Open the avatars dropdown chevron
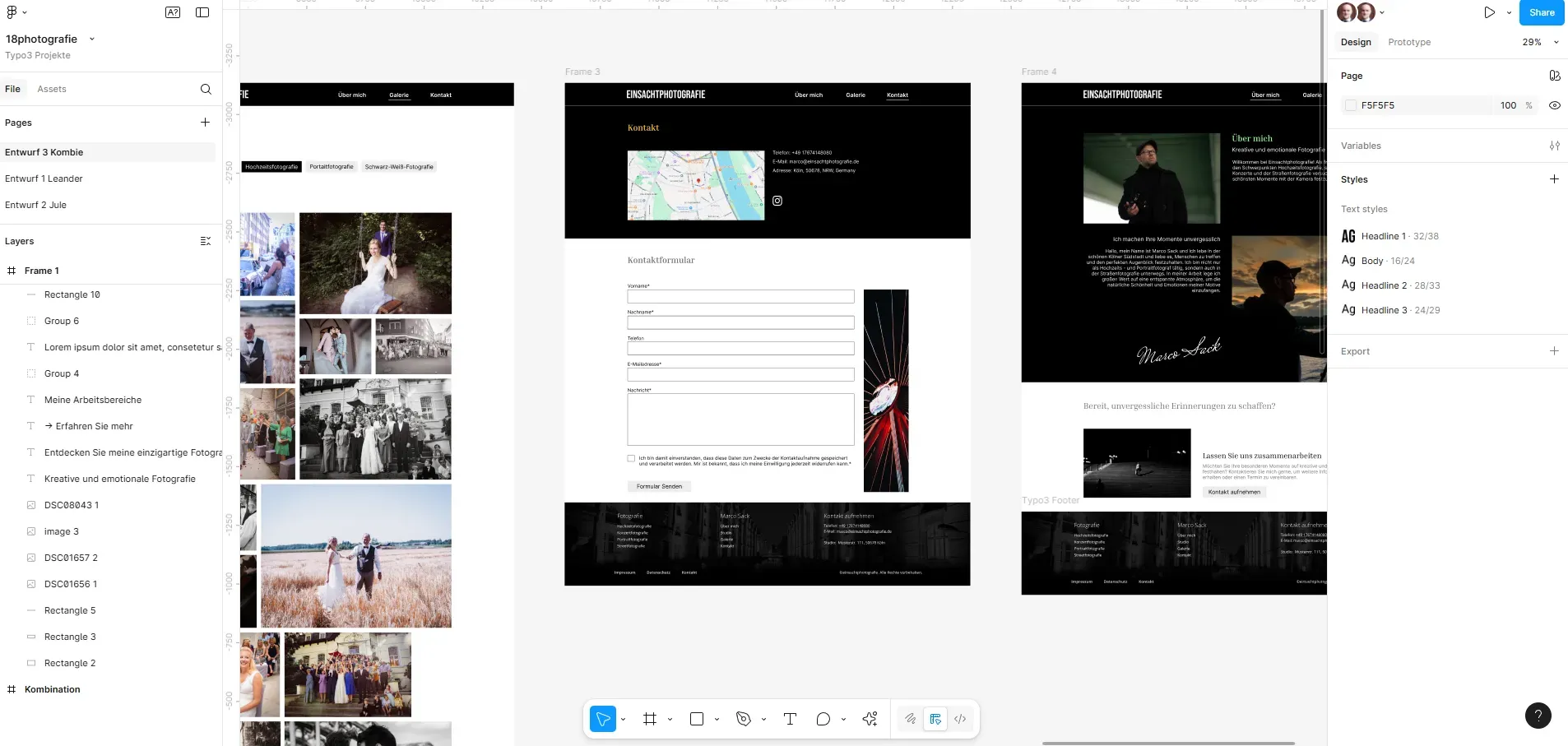 [1381, 12]
